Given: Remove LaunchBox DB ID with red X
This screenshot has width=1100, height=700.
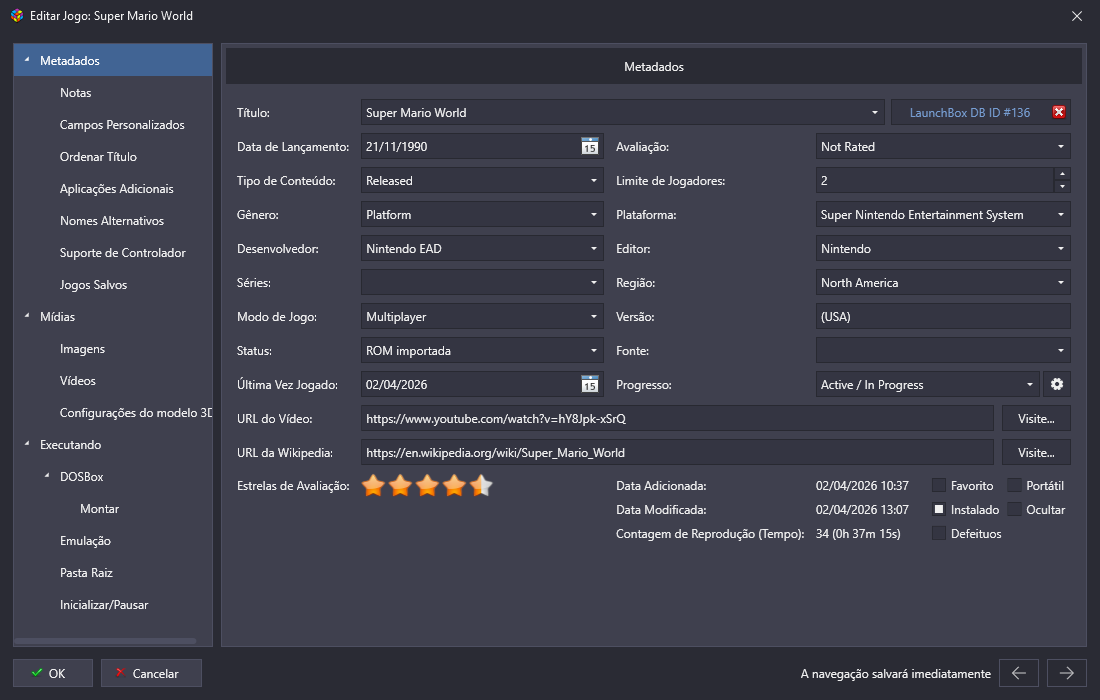Looking at the screenshot, I should click(x=1058, y=113).
